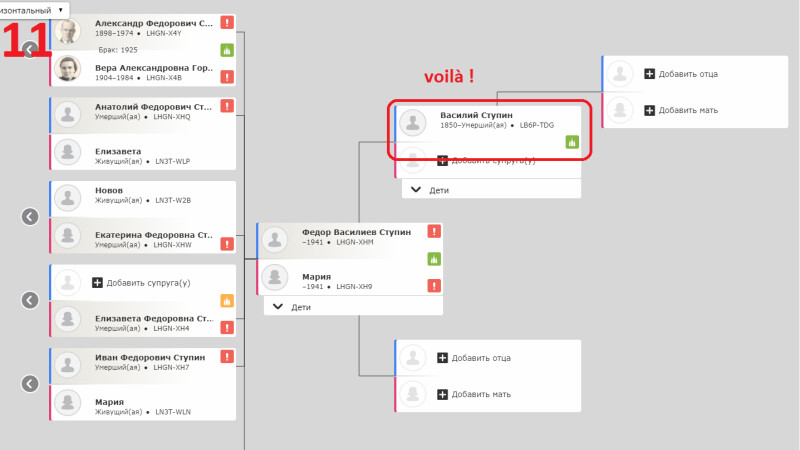The height and width of the screenshot is (450, 800).
Task: Click red warning icon on Александр Федорович card
Action: coord(227,22)
